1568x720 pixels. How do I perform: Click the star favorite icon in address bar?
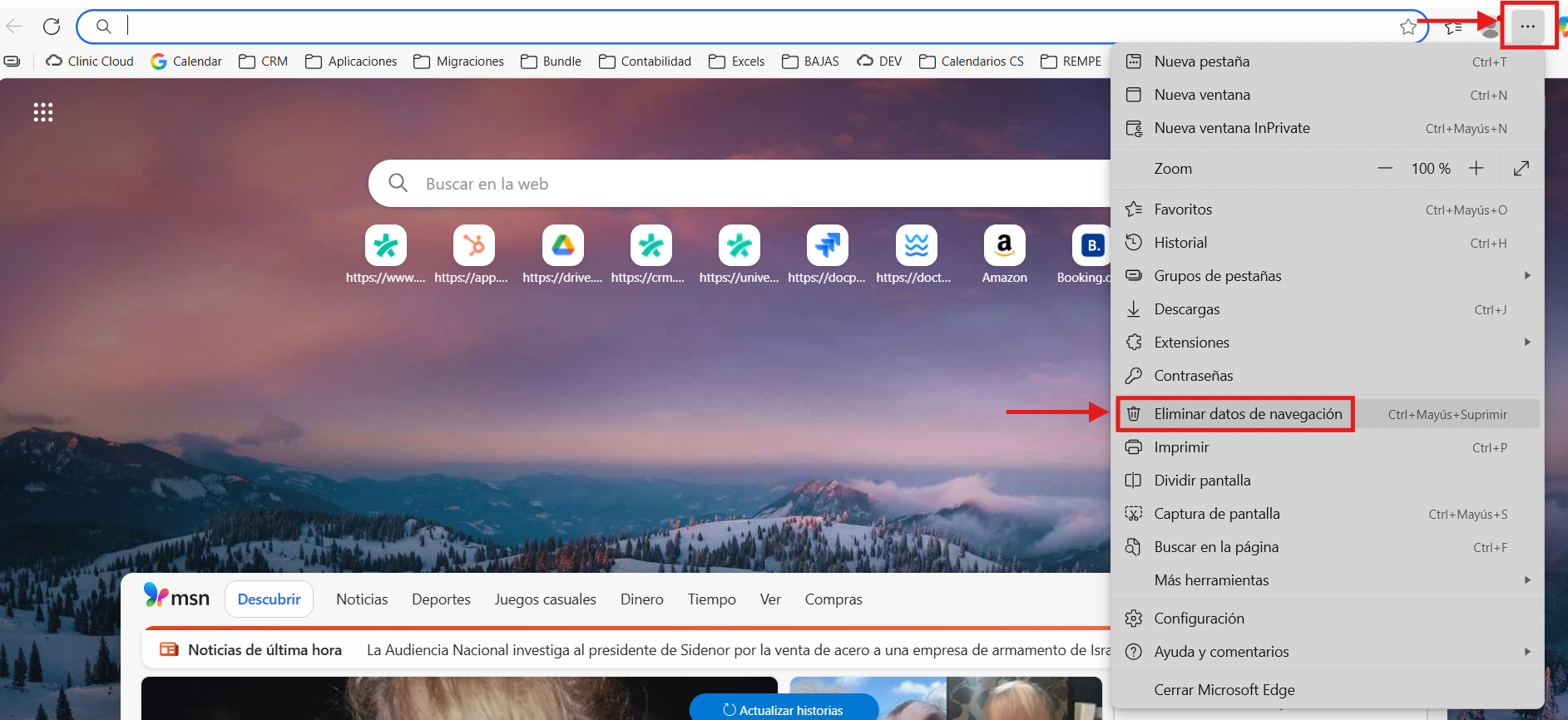(x=1407, y=27)
